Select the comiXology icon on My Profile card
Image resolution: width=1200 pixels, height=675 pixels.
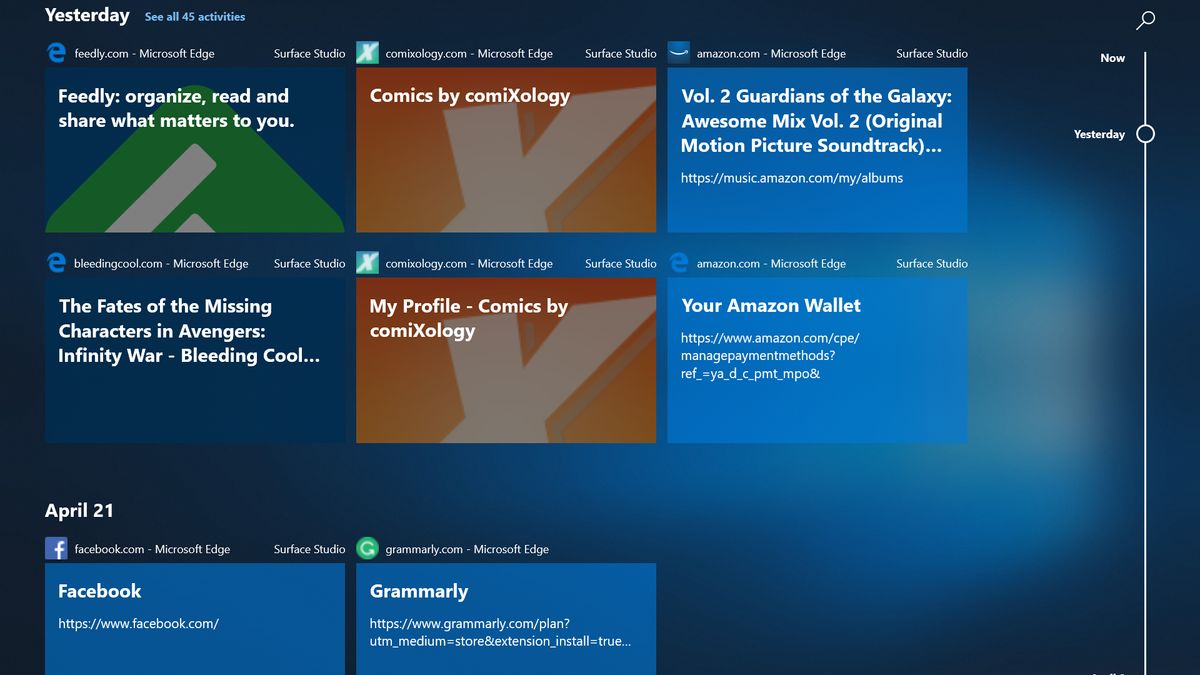(x=367, y=263)
